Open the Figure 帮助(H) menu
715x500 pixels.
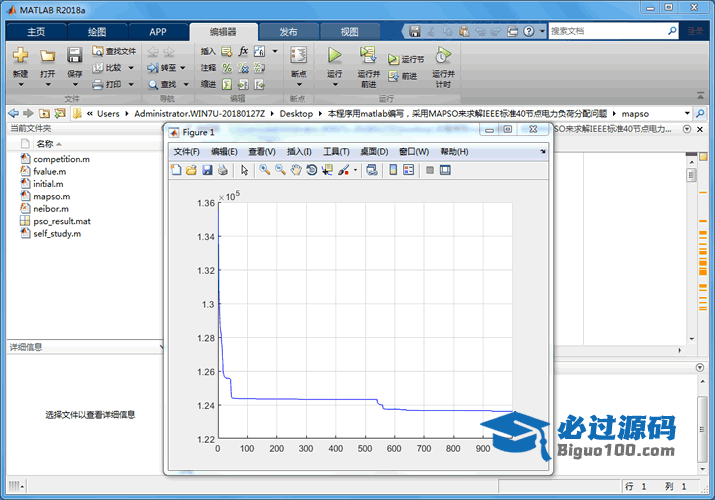[454, 152]
